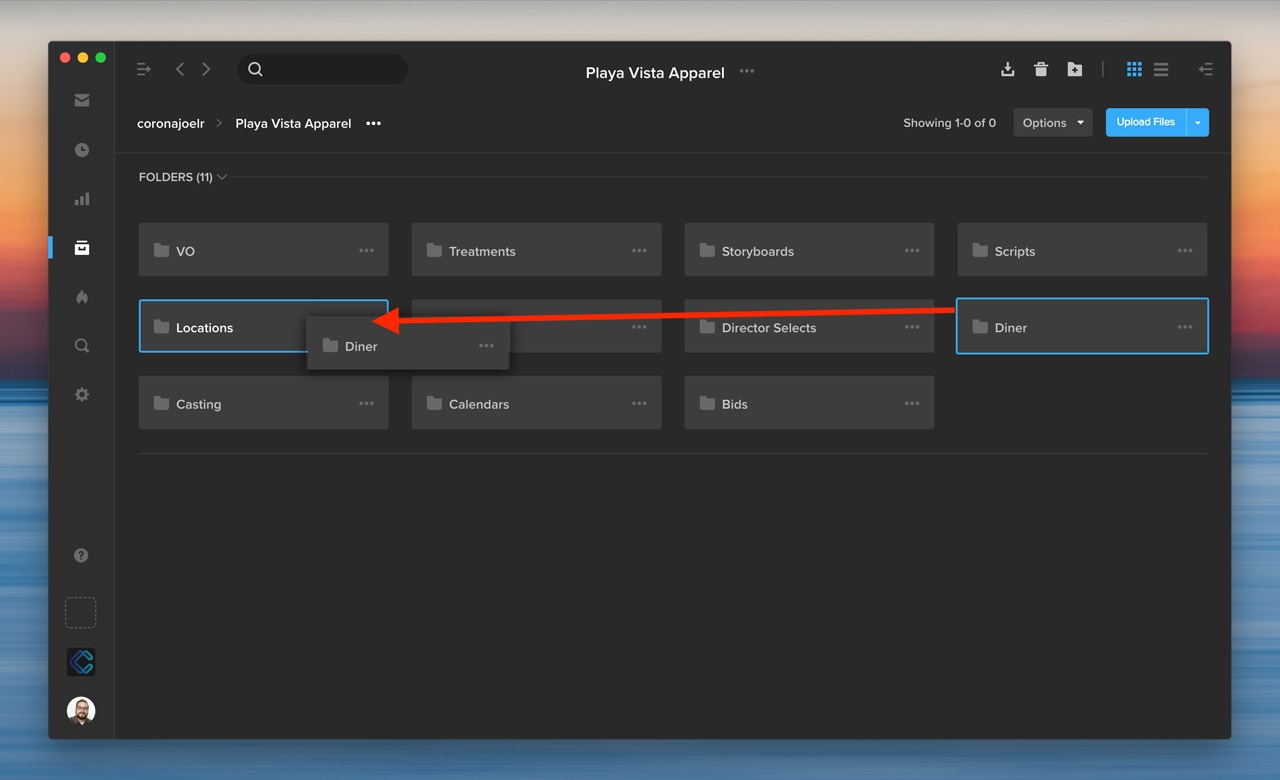Open the Casting folder
The width and height of the screenshot is (1280, 780).
263,403
